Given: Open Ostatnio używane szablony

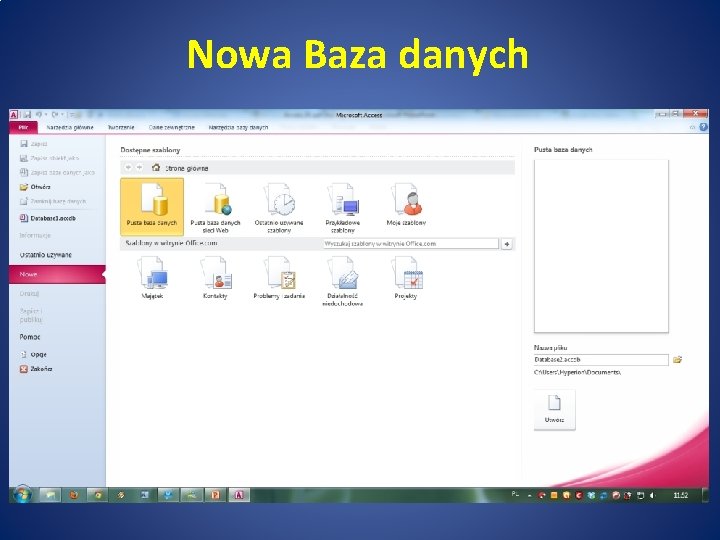Looking at the screenshot, I should pyautogui.click(x=279, y=207).
